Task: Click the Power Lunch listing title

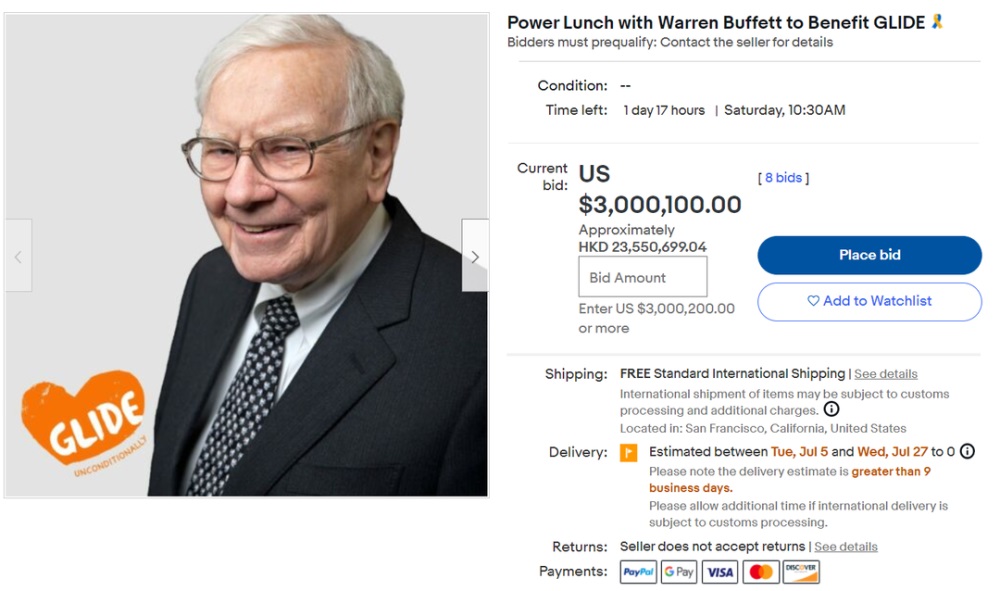Action: click(x=715, y=23)
